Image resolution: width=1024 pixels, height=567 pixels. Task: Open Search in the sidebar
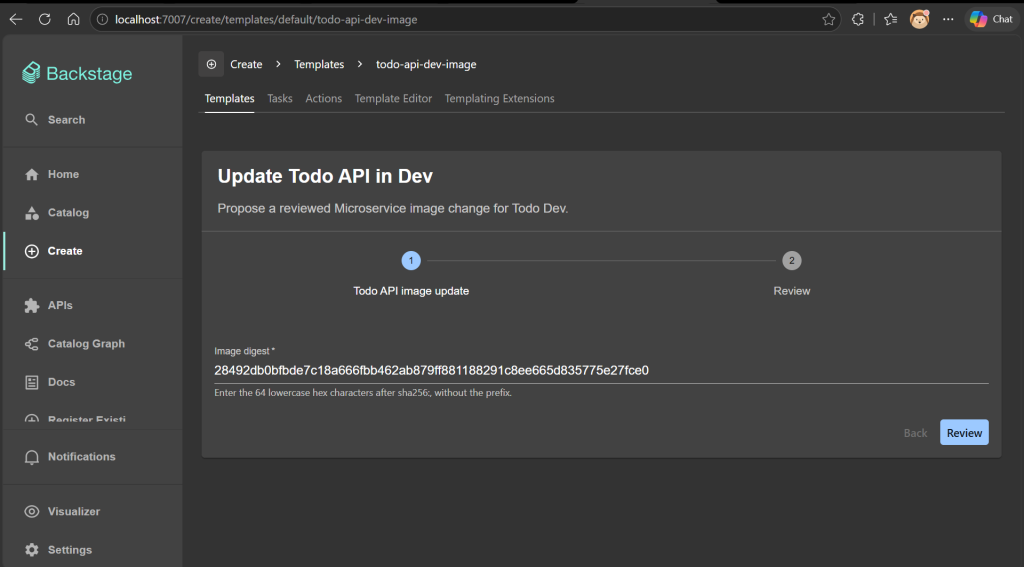92,120
